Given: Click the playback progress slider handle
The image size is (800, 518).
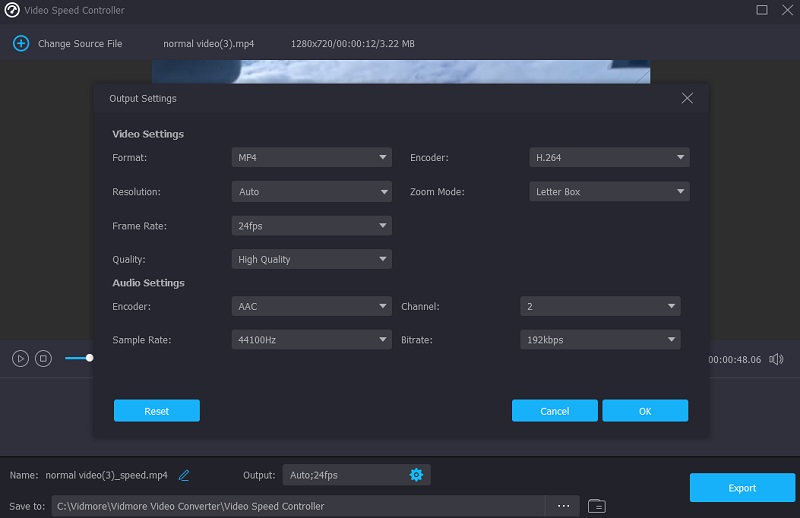Looking at the screenshot, I should [x=89, y=358].
